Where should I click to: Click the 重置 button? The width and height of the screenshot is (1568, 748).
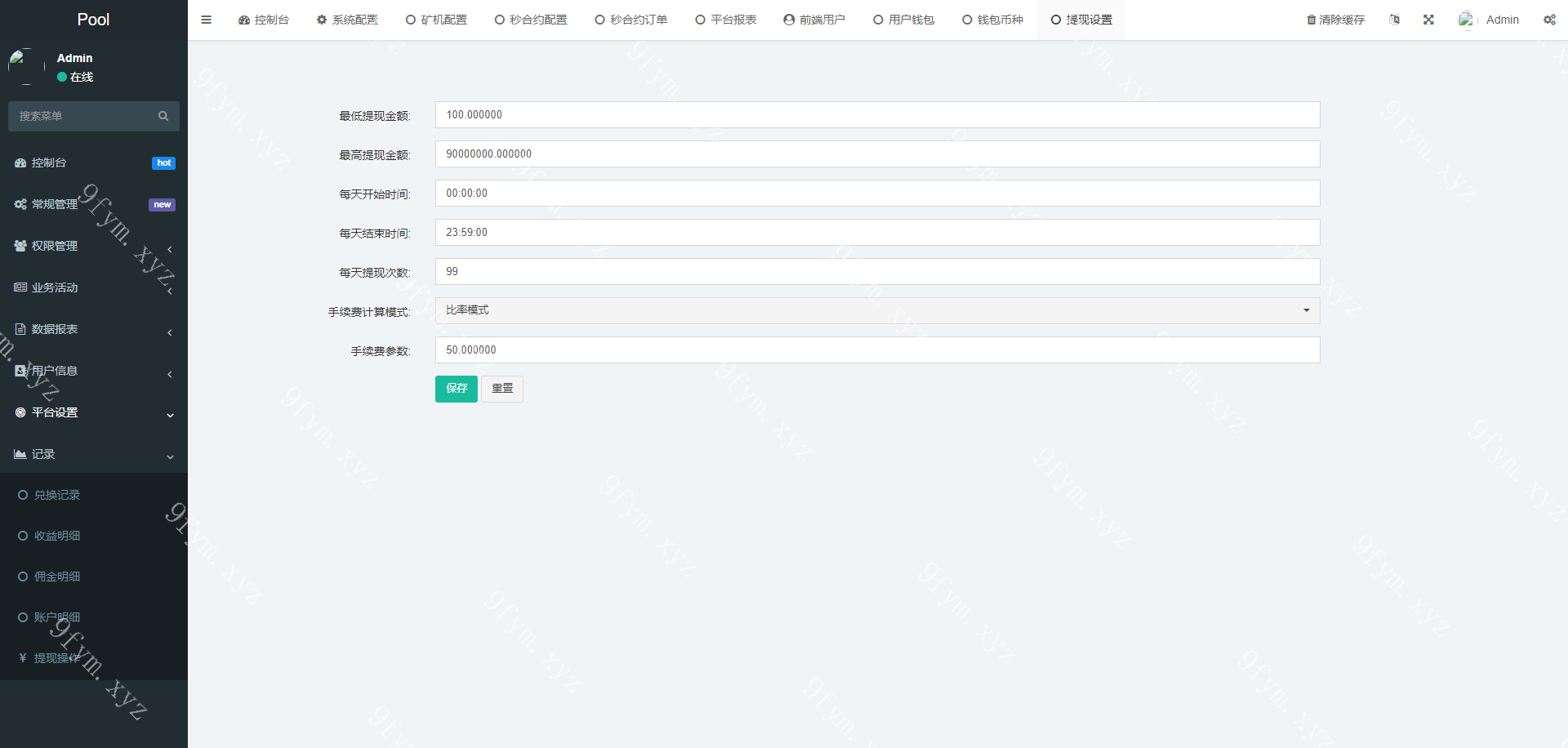[502, 389]
